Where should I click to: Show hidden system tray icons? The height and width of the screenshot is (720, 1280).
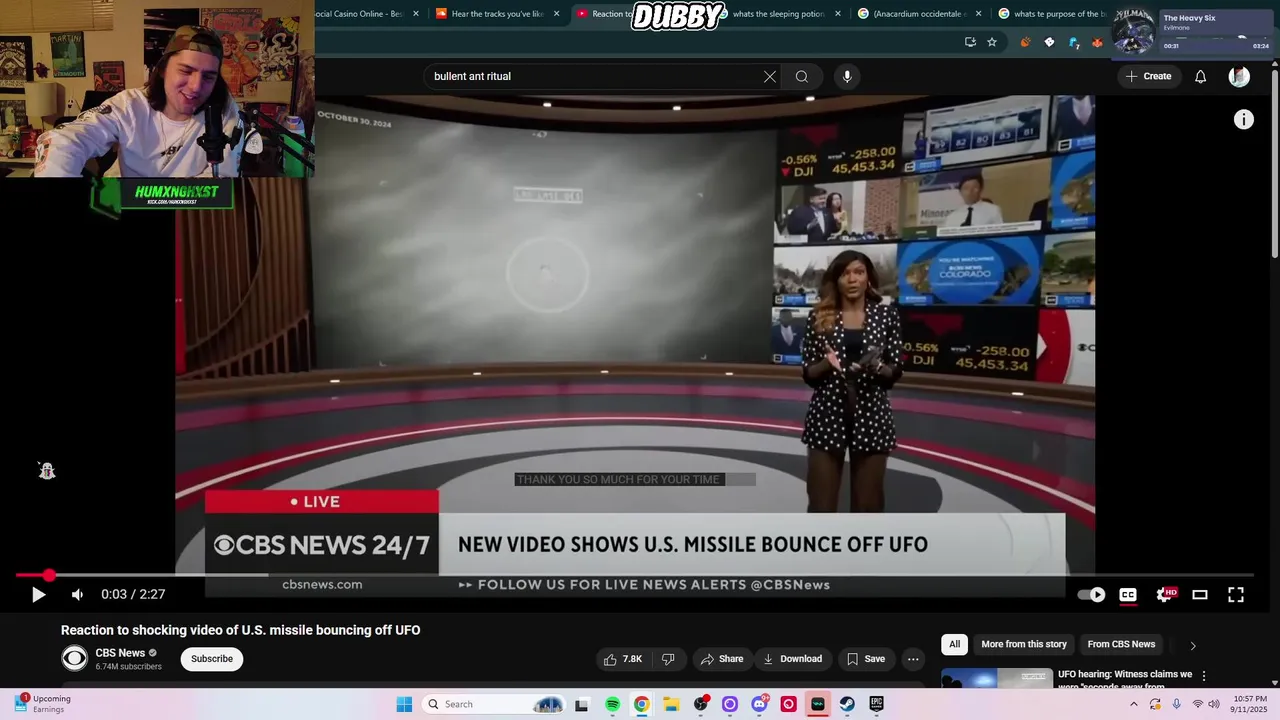coord(1133,704)
